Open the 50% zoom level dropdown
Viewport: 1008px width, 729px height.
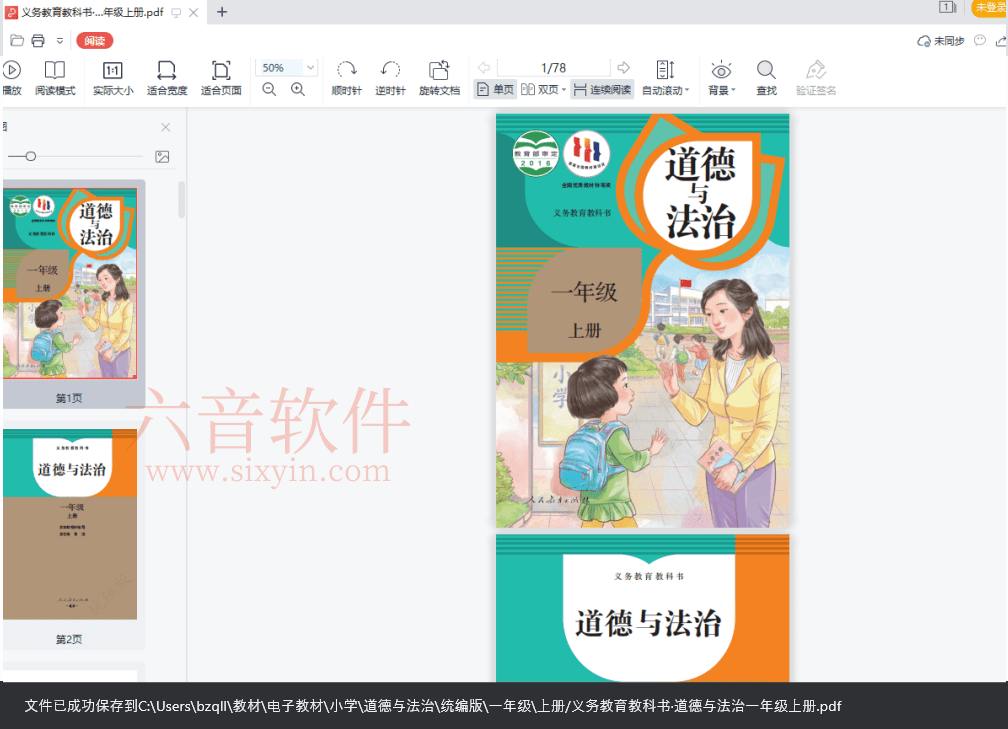click(287, 67)
